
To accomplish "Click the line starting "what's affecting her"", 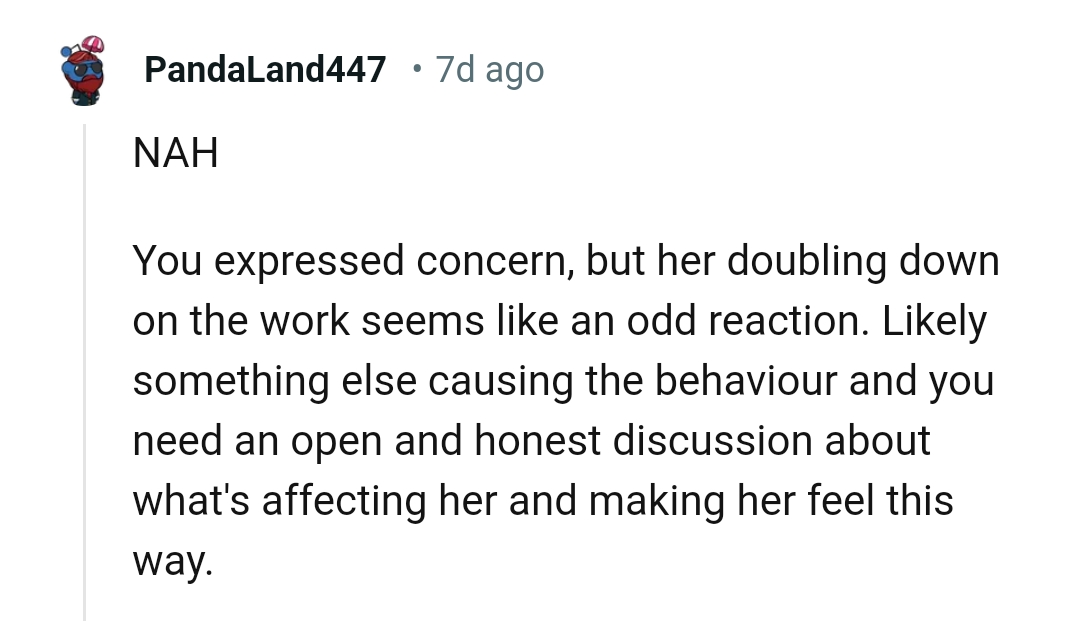I will 543,501.
